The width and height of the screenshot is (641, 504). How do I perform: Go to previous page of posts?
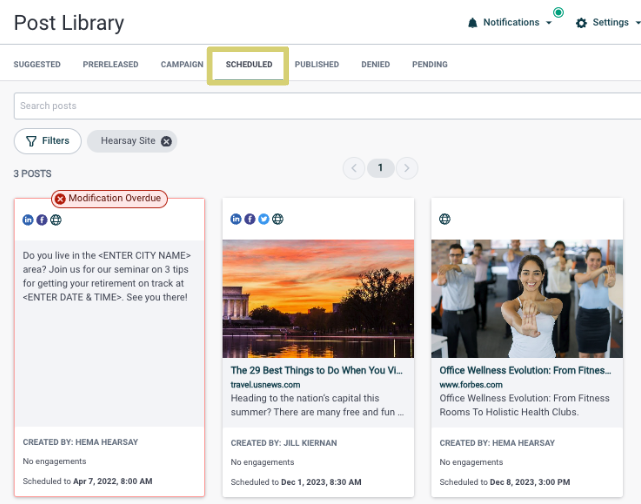[x=354, y=168]
